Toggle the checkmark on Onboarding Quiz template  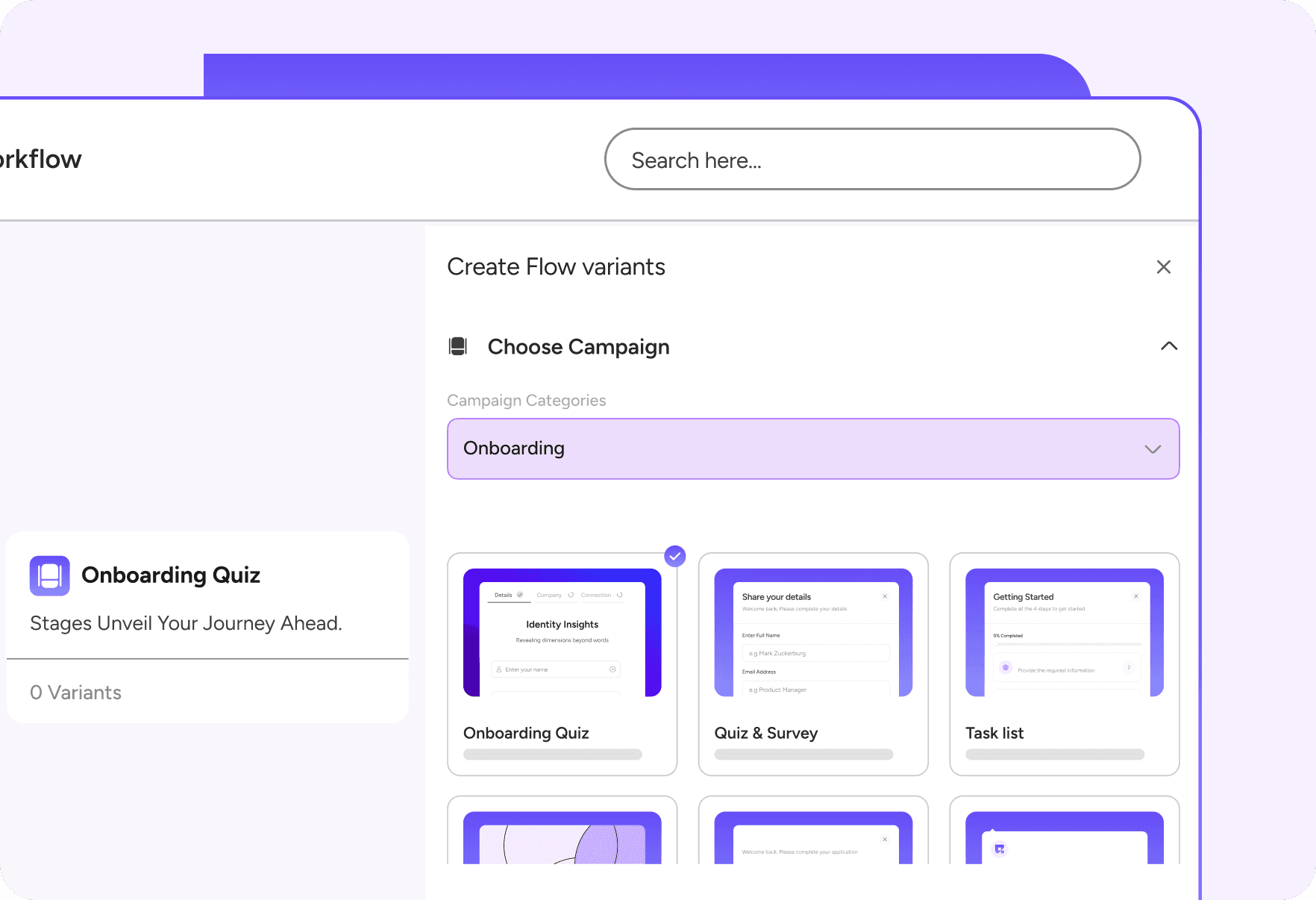coord(674,556)
